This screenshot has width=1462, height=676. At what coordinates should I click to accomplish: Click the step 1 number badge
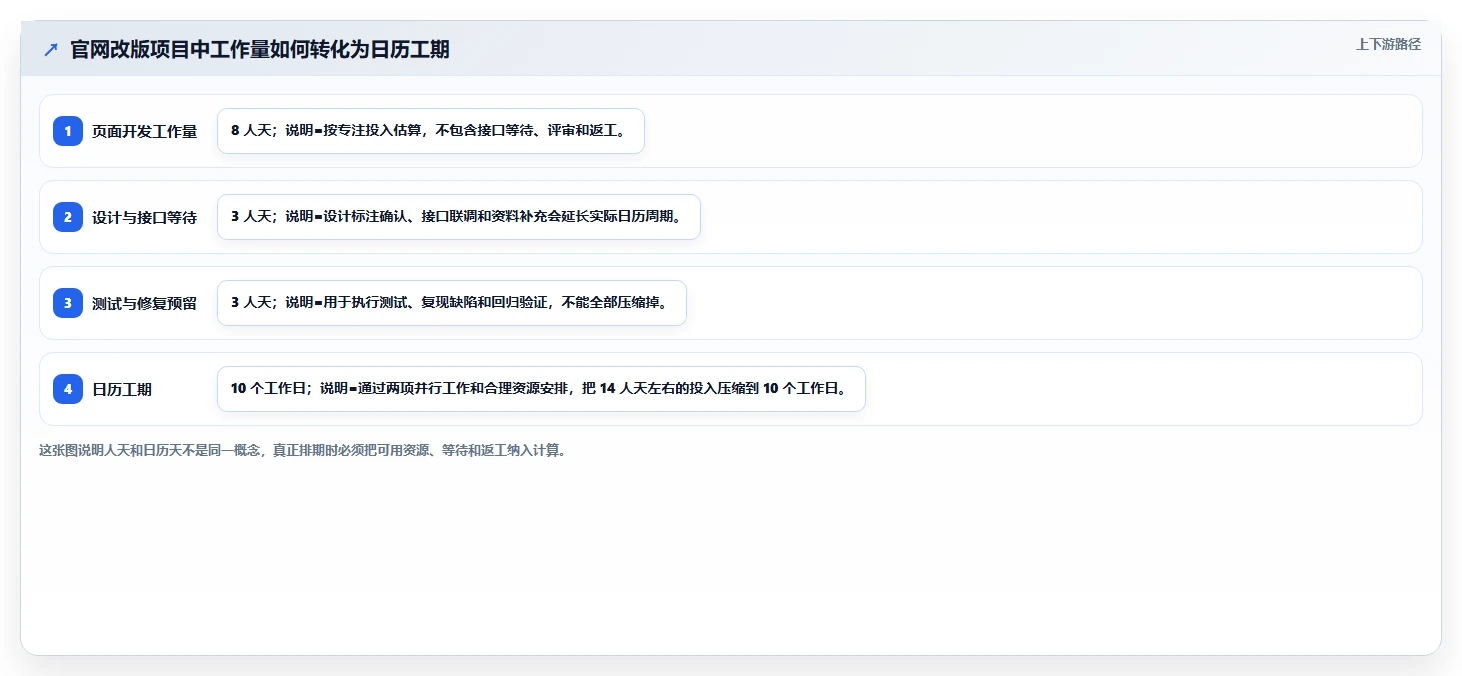click(68, 131)
